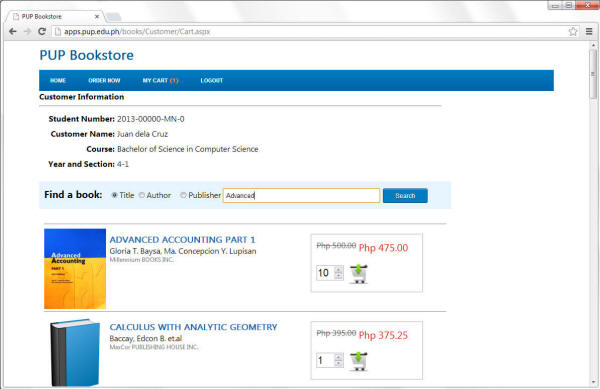Click customer name Juan dela Cruz
Image resolution: width=600 pixels, height=389 pixels.
tap(142, 134)
